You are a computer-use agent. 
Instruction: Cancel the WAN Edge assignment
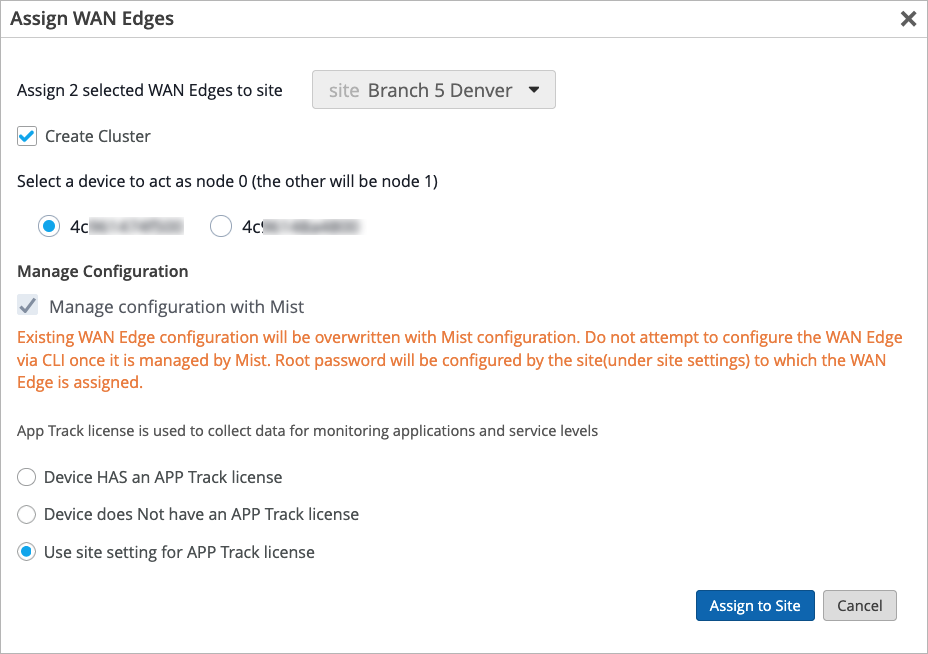pyautogui.click(x=859, y=605)
